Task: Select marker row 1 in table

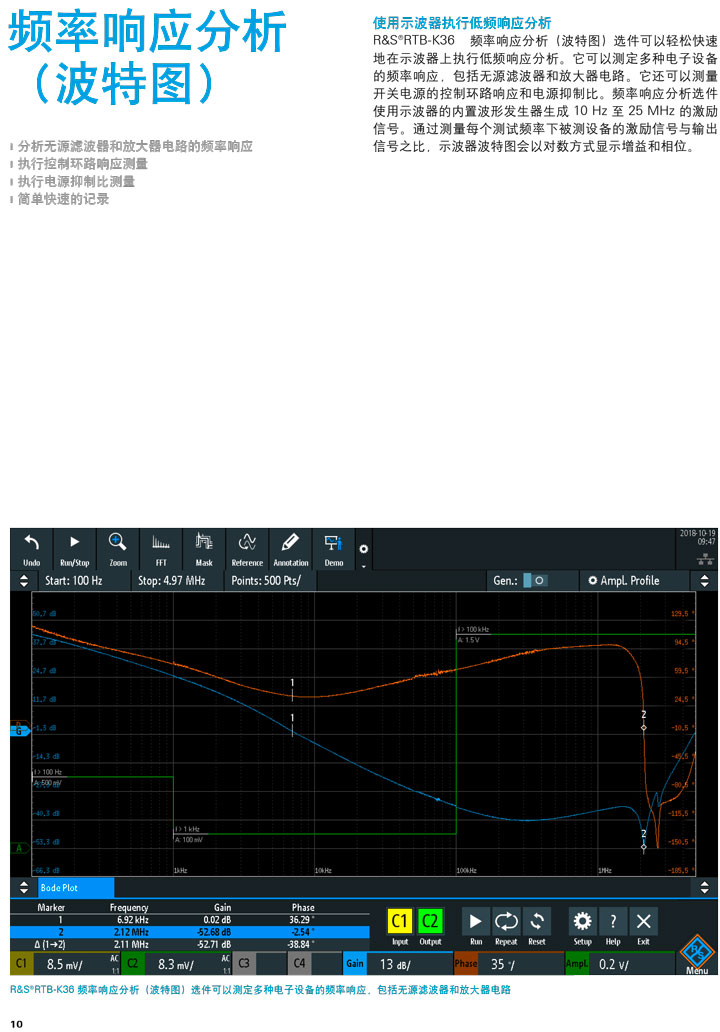Action: pos(190,920)
